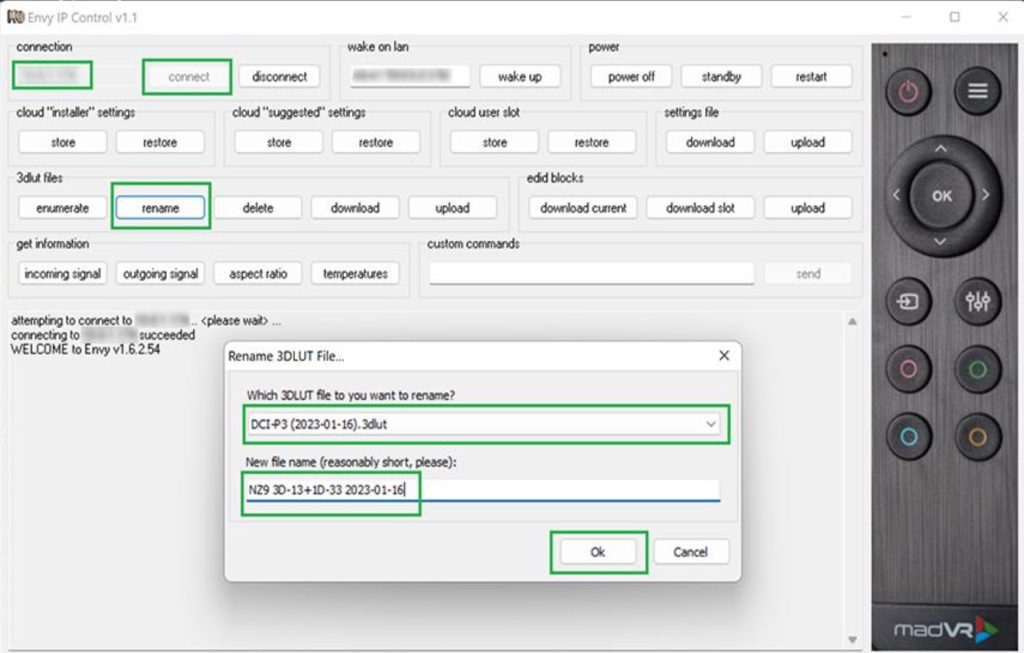Restore cloud "suggested" settings
The height and width of the screenshot is (653, 1024).
[376, 142]
